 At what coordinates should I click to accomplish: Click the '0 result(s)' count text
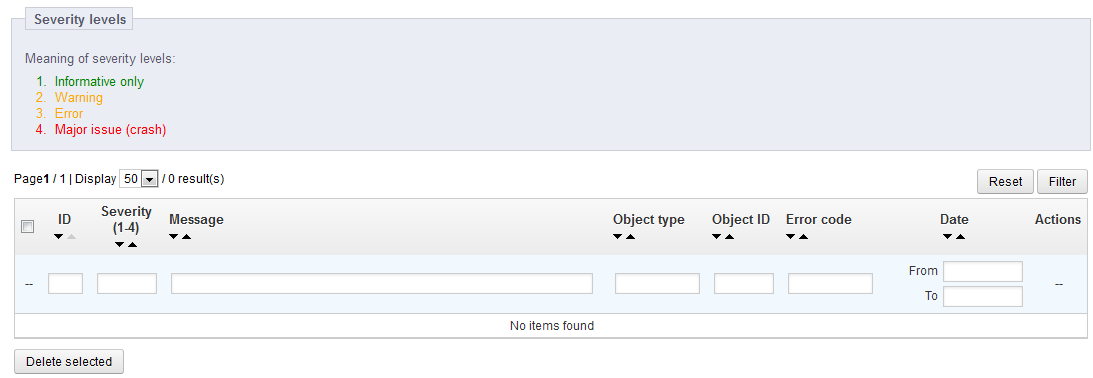pos(197,179)
